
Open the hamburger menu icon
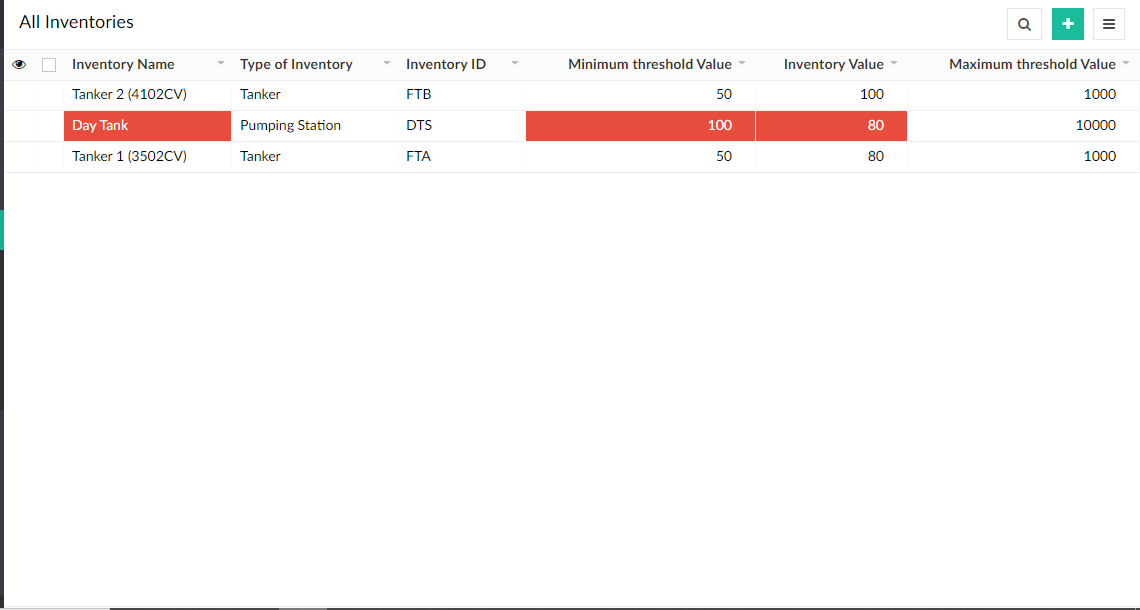(x=1109, y=24)
